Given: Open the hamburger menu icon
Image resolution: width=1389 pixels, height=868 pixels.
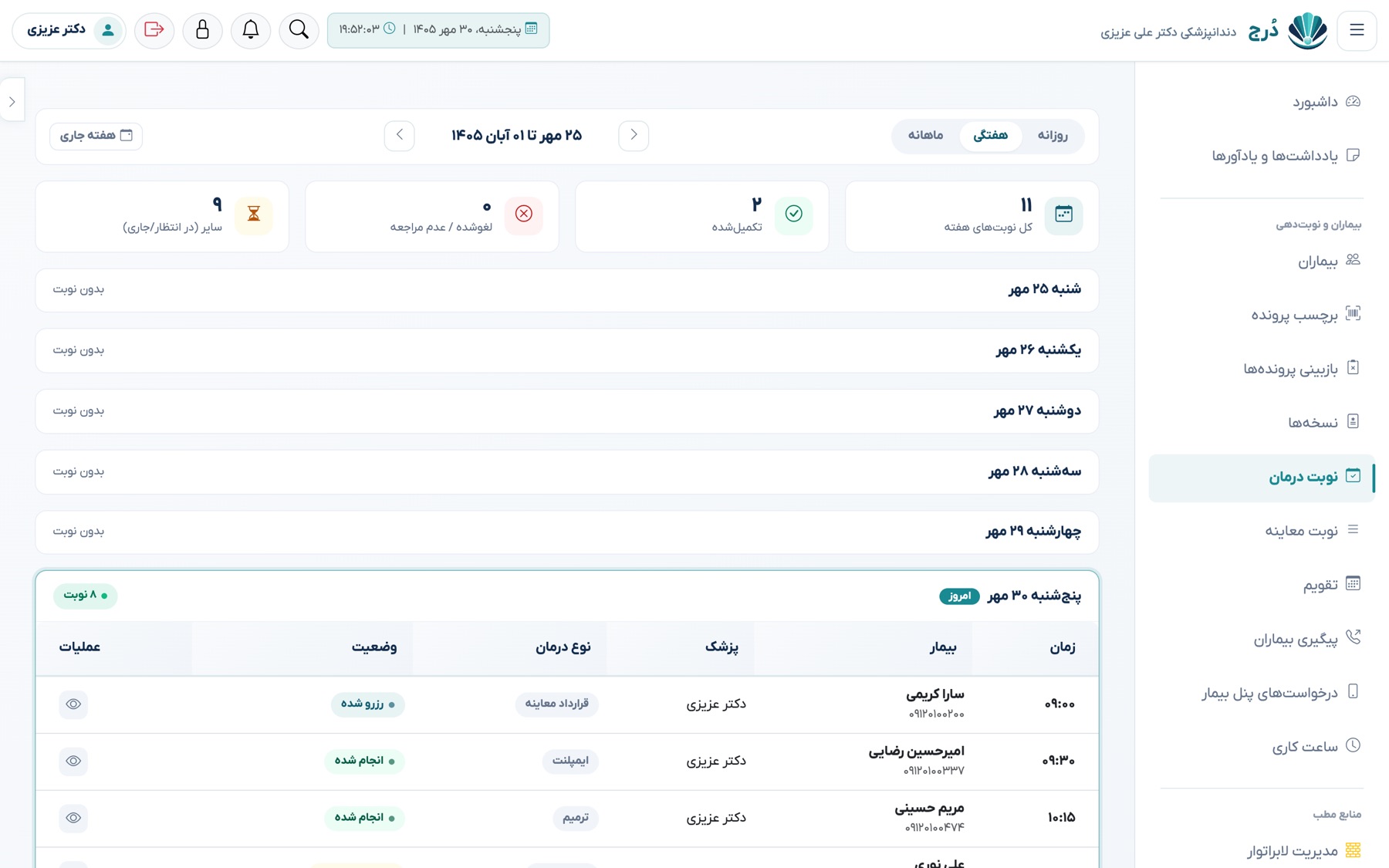Looking at the screenshot, I should (x=1357, y=30).
